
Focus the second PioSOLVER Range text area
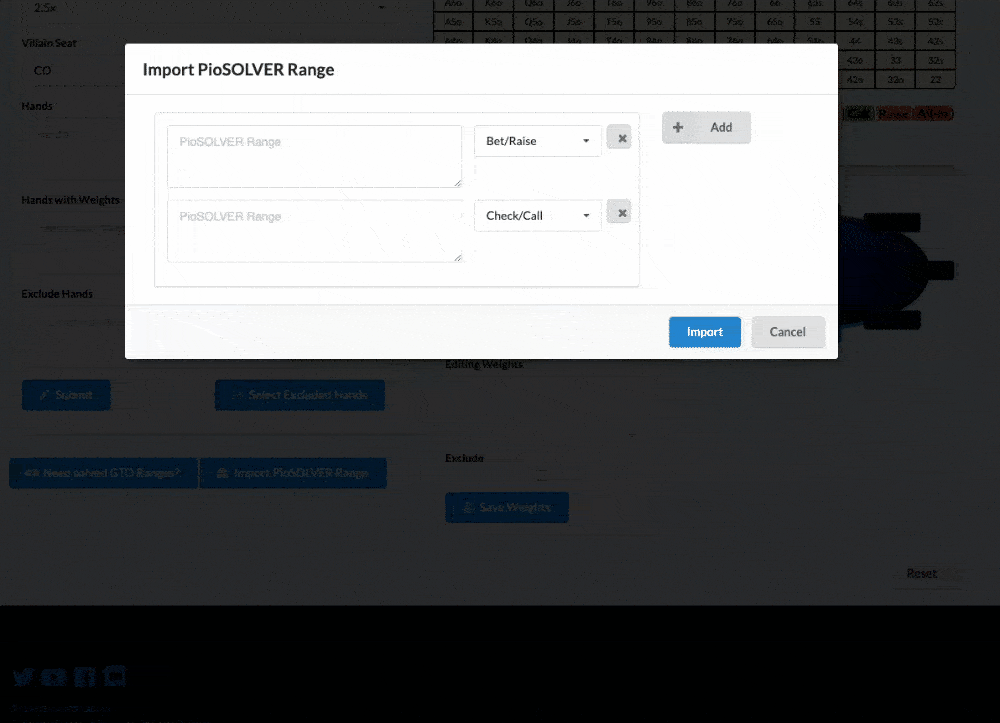point(314,231)
